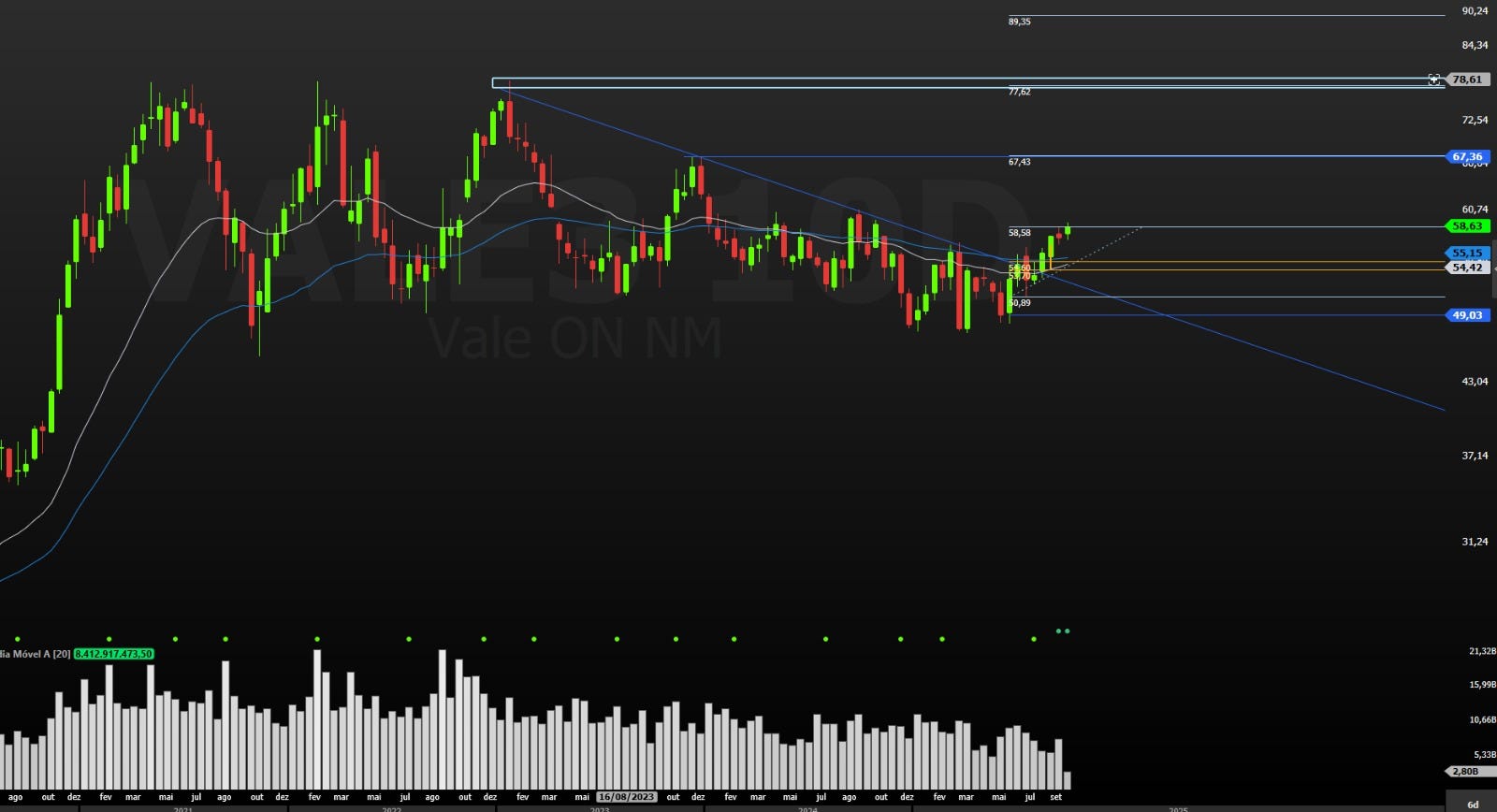Click the 15,99B volume axis value
Viewport: 1497px width, 812px height.
(1482, 685)
